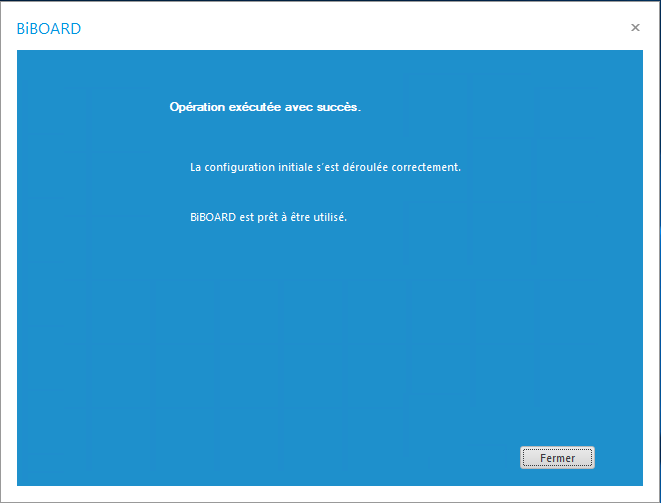The width and height of the screenshot is (661, 503).
Task: Click the word 'prêt' in the ready line
Action: tap(268, 217)
